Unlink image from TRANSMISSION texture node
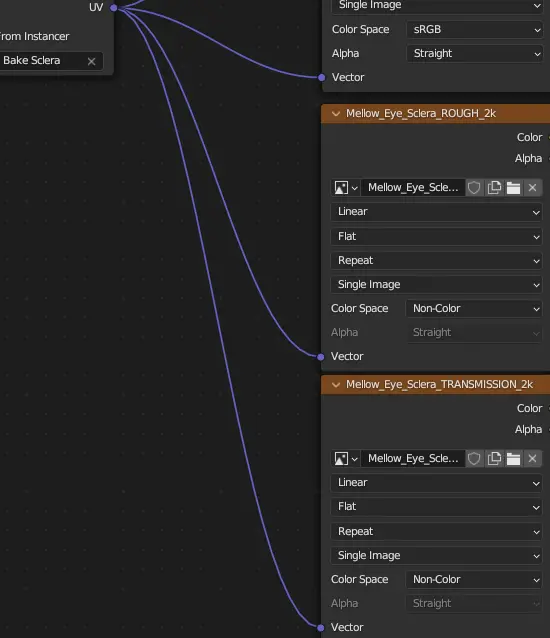The width and height of the screenshot is (550, 638). pyautogui.click(x=533, y=459)
